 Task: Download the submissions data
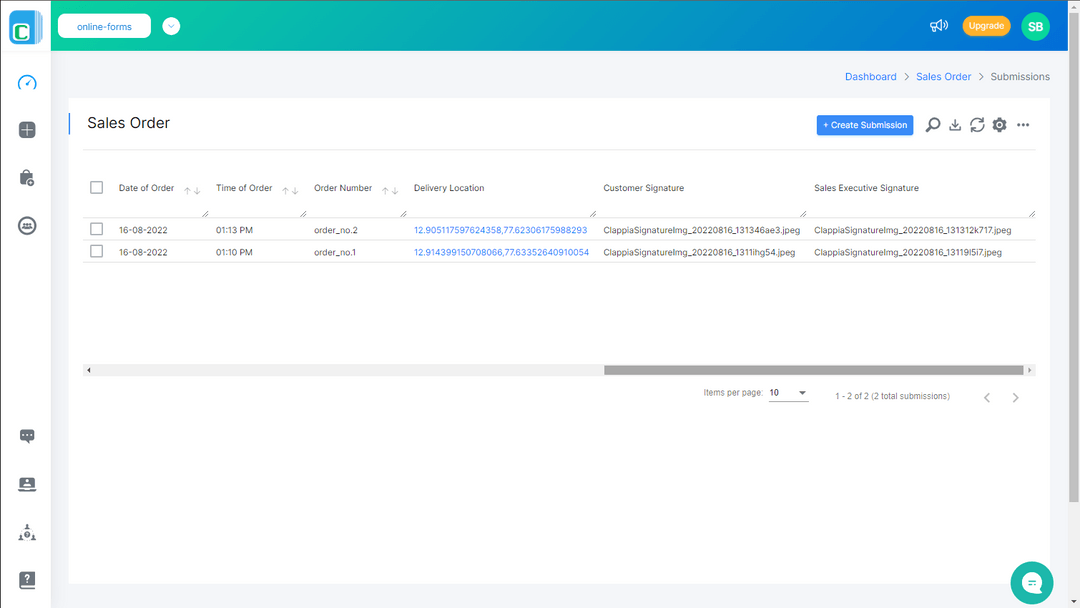(x=955, y=125)
